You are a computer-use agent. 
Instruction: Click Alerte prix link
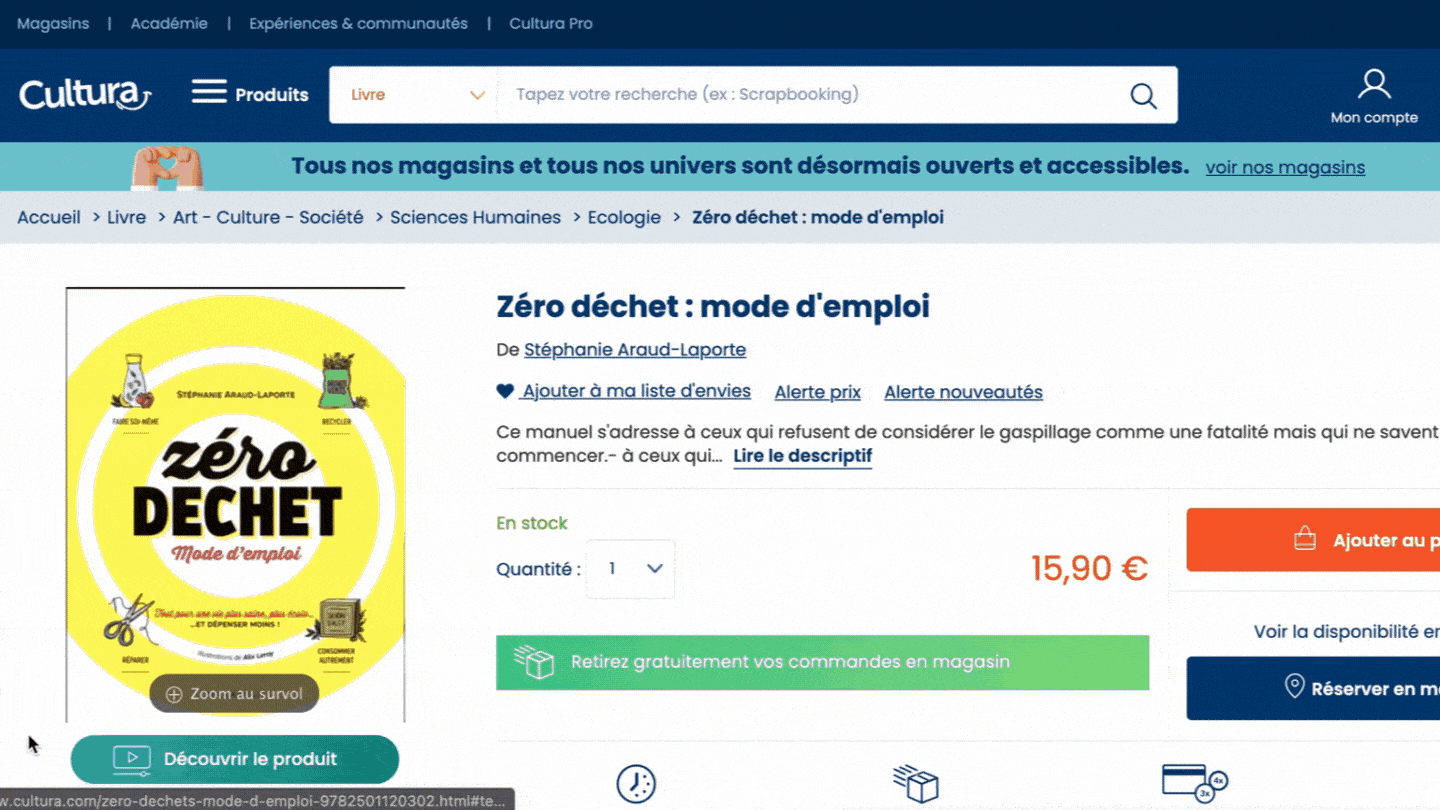tap(818, 392)
